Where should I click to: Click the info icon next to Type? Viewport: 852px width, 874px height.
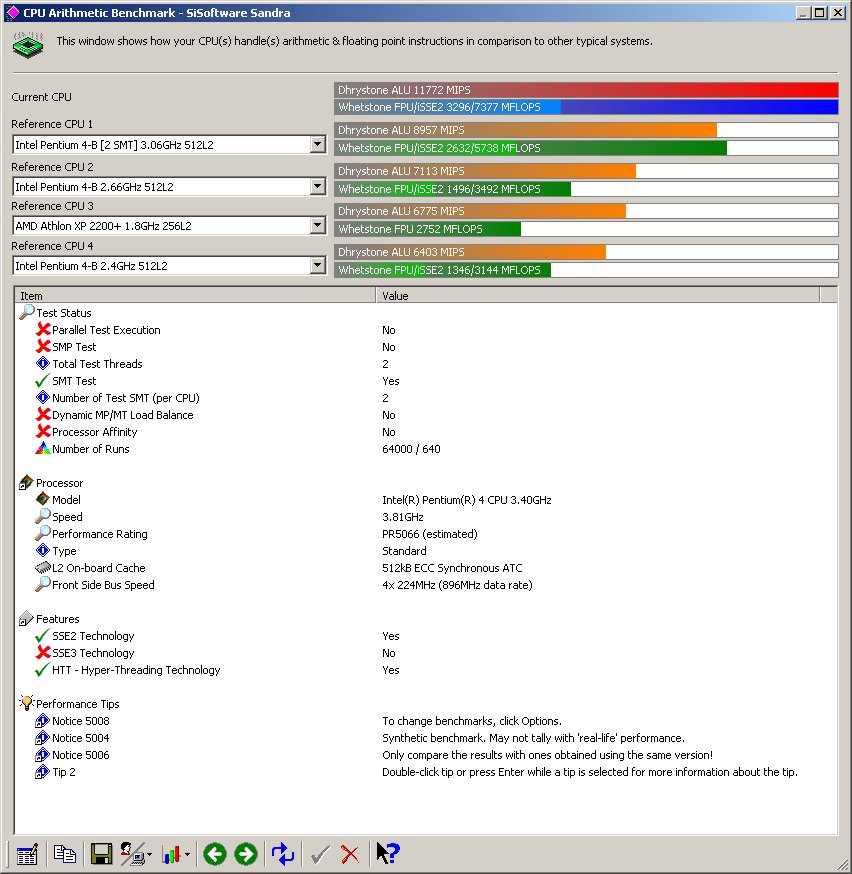43,551
